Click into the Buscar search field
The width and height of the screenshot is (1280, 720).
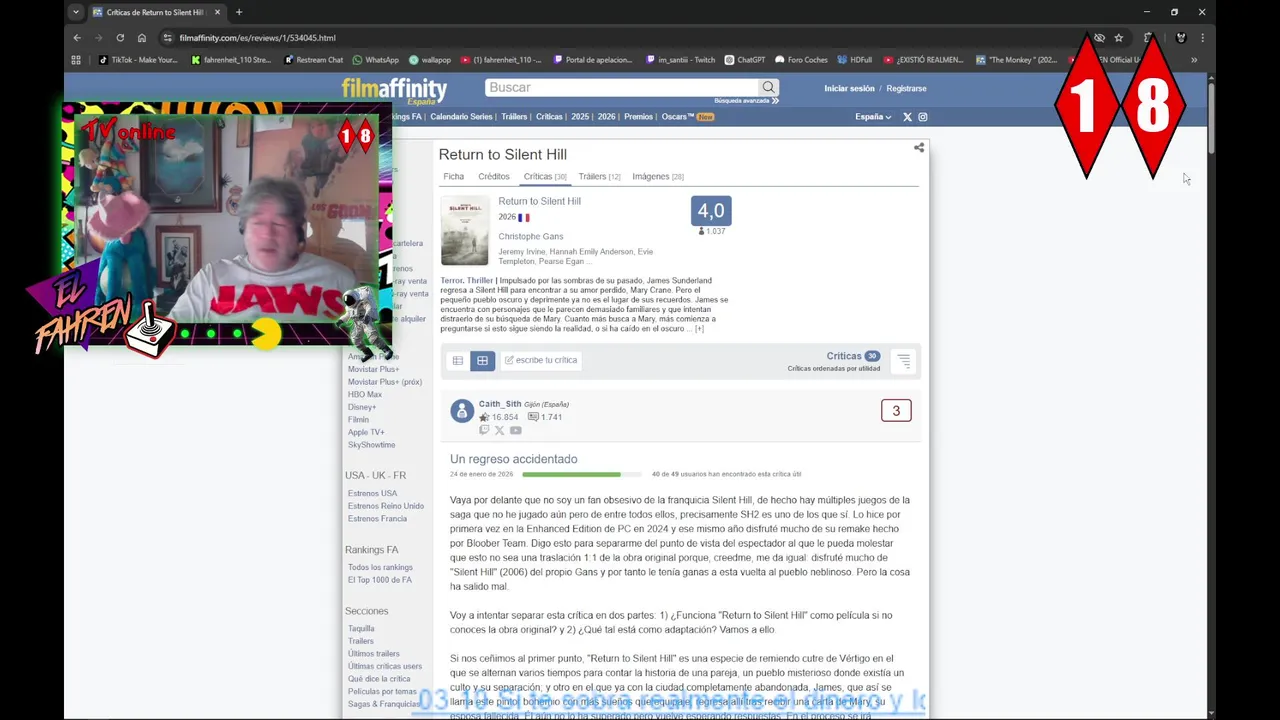coord(622,87)
